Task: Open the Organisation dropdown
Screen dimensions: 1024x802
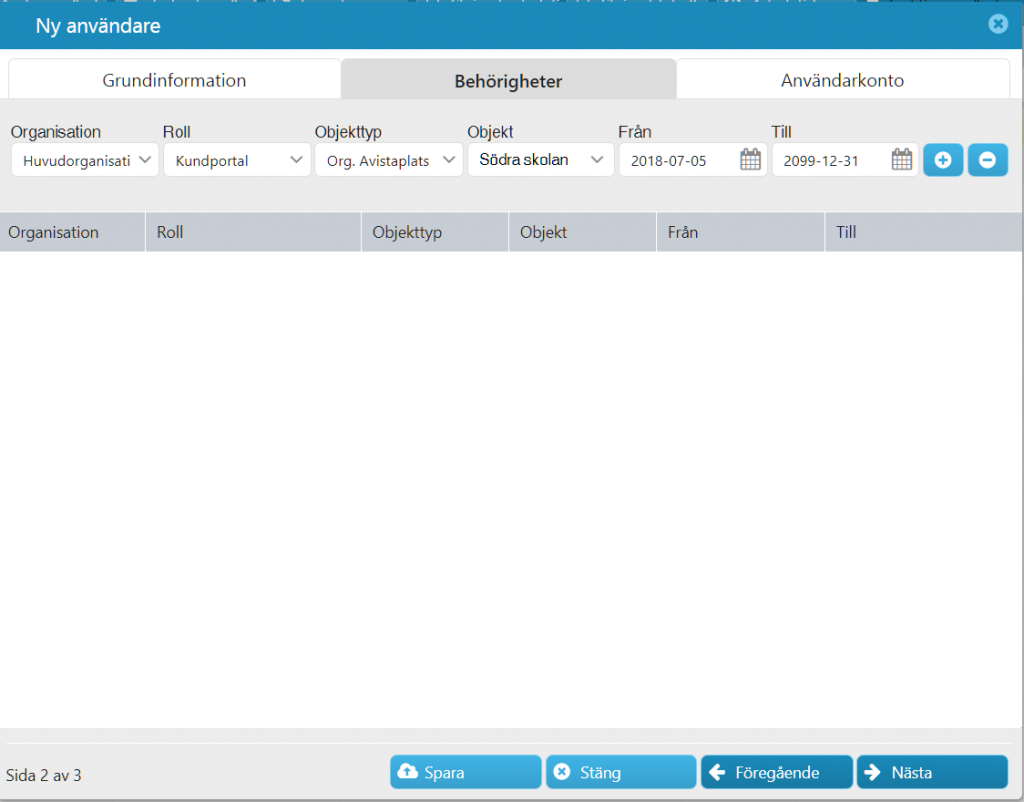Action: 85,160
